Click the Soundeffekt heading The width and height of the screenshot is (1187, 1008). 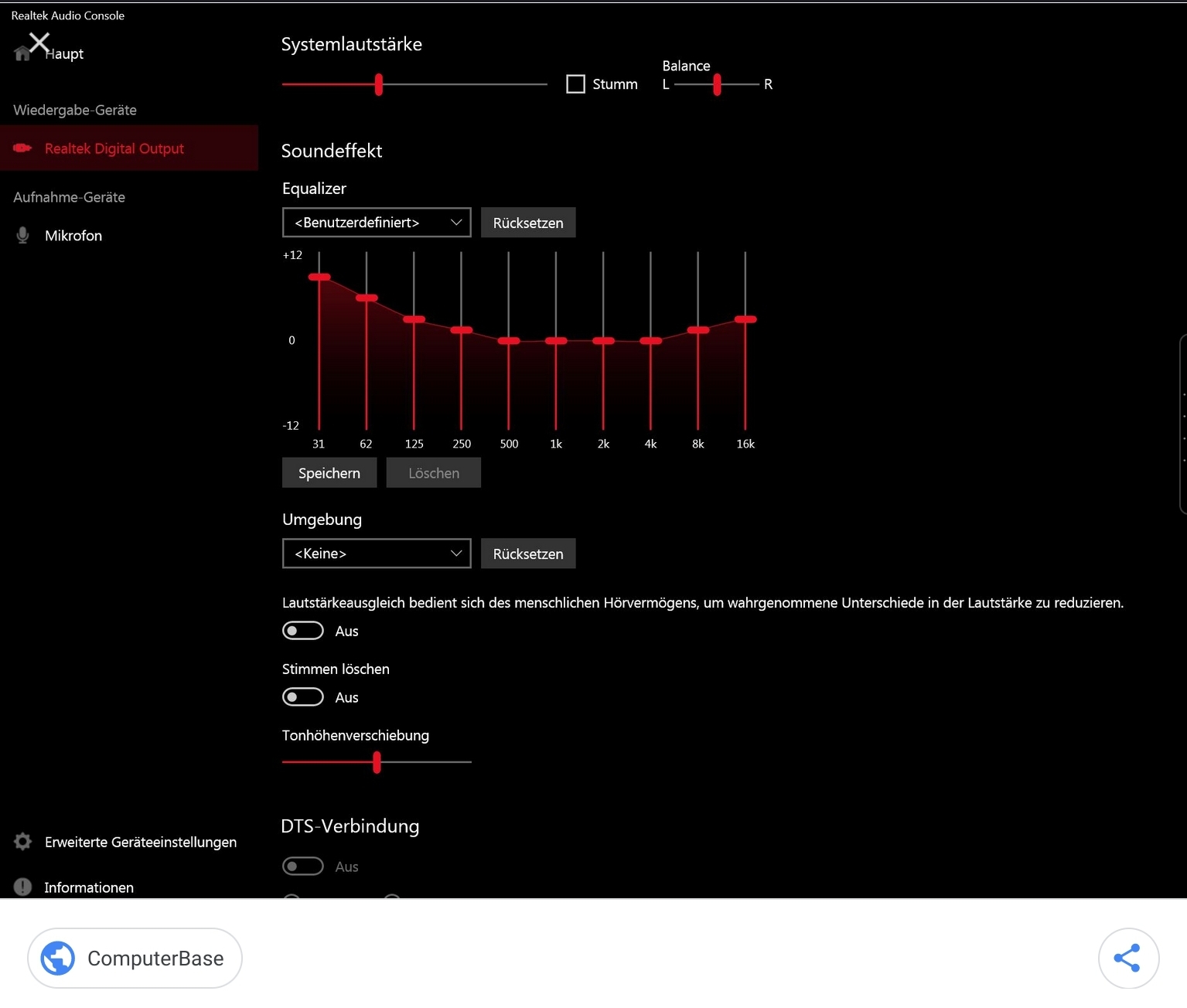(332, 151)
